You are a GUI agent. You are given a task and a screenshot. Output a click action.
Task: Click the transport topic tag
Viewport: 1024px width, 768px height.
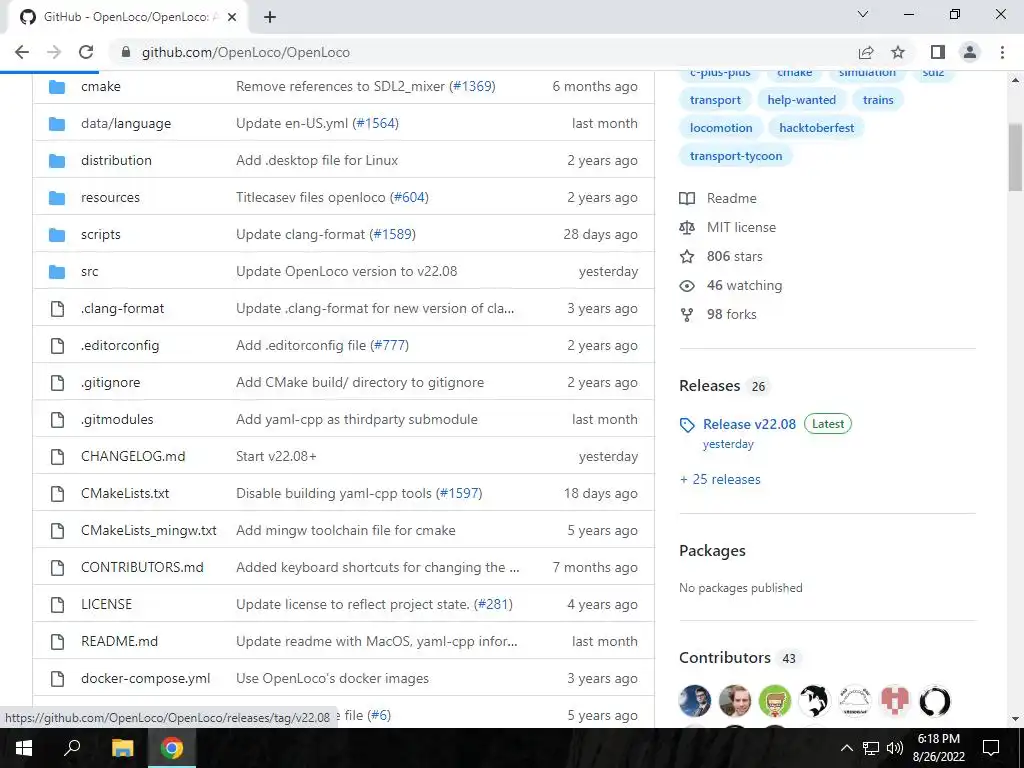[x=715, y=100]
